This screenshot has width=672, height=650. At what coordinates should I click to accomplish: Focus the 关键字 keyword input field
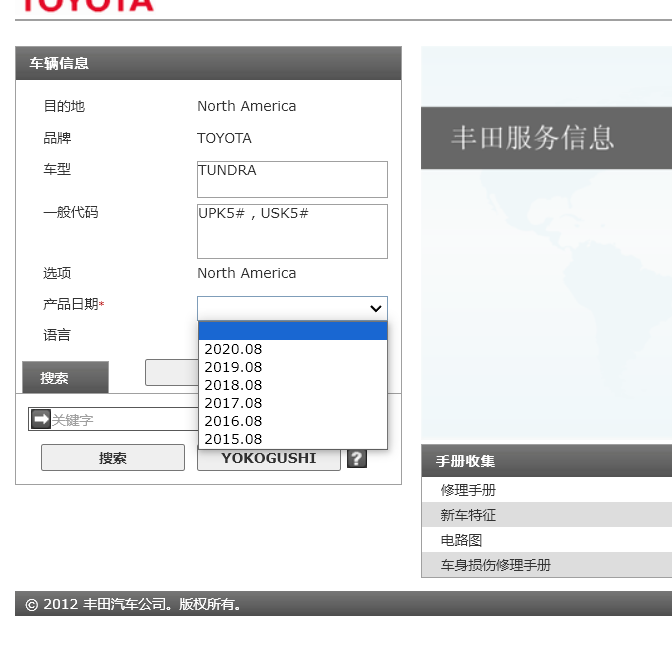[x=120, y=420]
